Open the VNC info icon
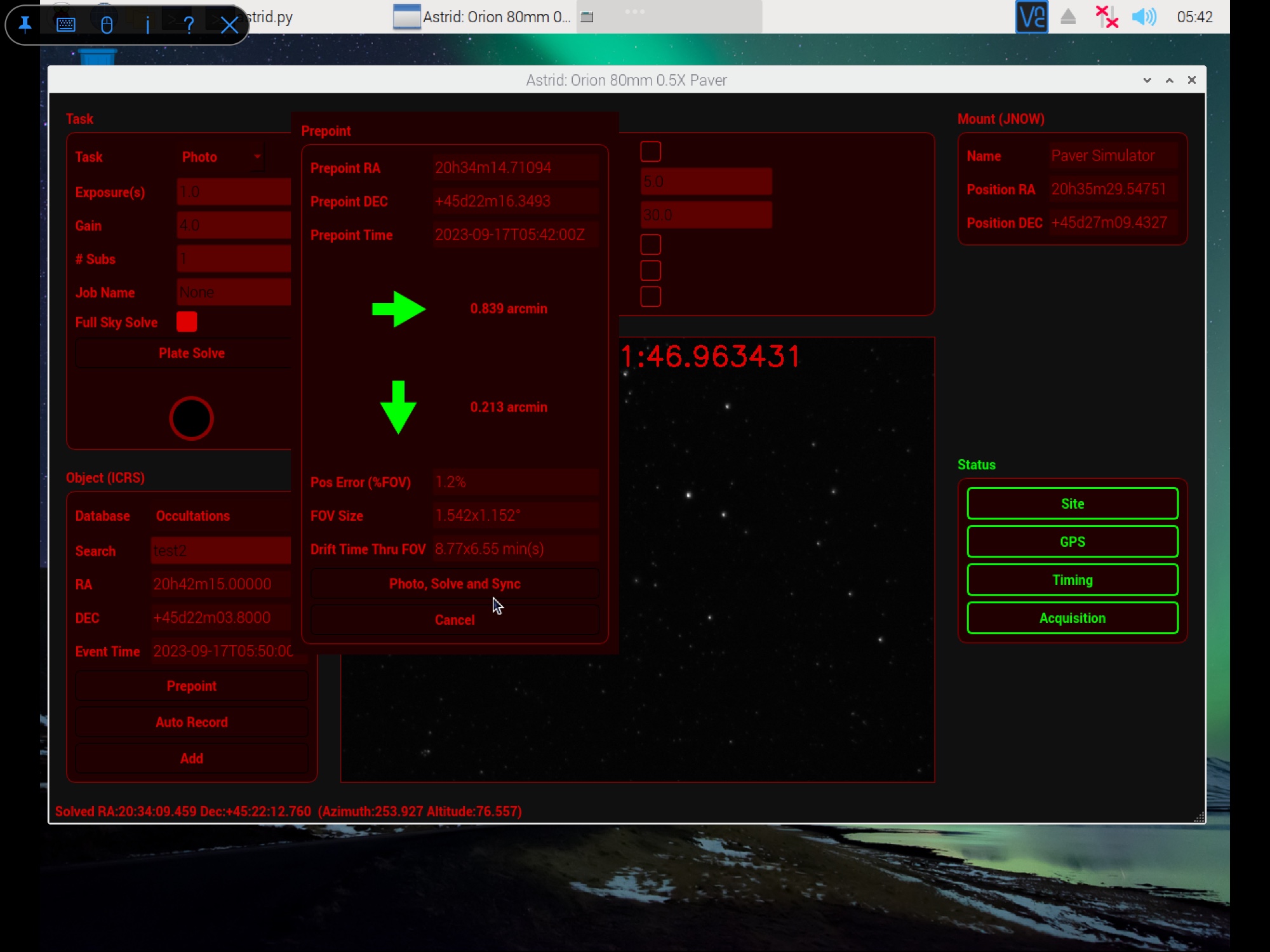This screenshot has width=1270, height=952. 147,25
